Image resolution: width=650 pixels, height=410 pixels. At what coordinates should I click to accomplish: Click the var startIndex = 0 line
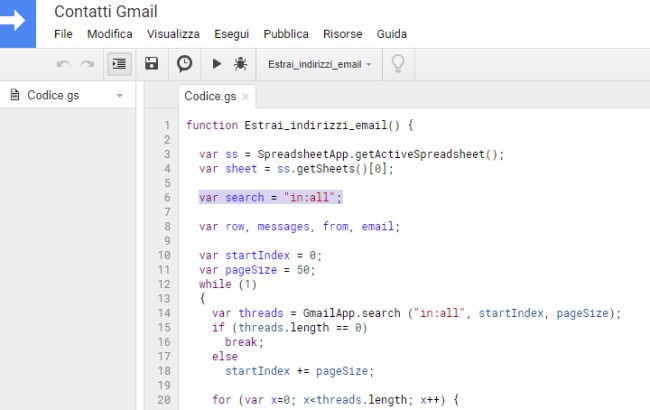pos(260,255)
